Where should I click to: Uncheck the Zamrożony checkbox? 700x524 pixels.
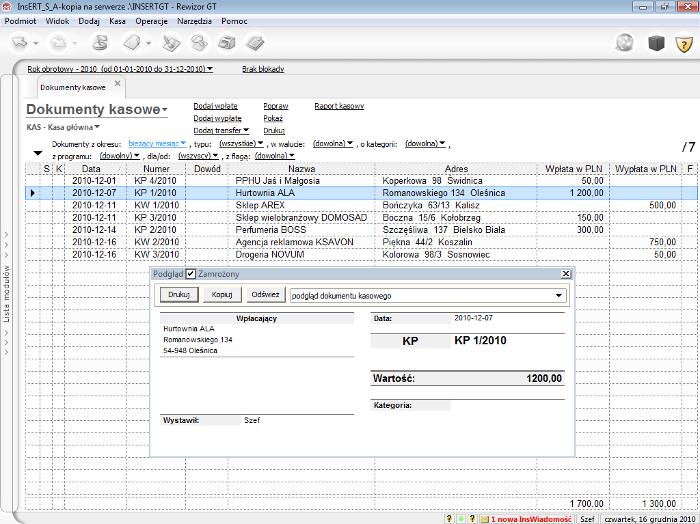pyautogui.click(x=191, y=274)
